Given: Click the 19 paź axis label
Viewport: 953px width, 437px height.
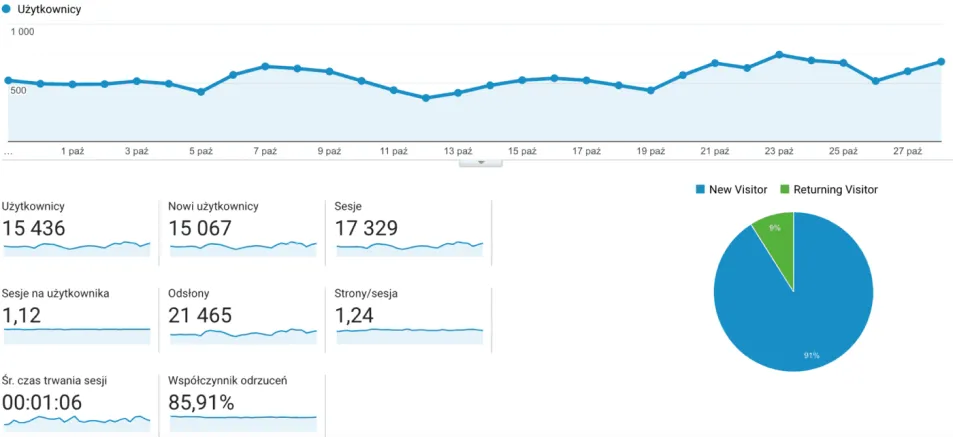Looking at the screenshot, I should point(650,152).
